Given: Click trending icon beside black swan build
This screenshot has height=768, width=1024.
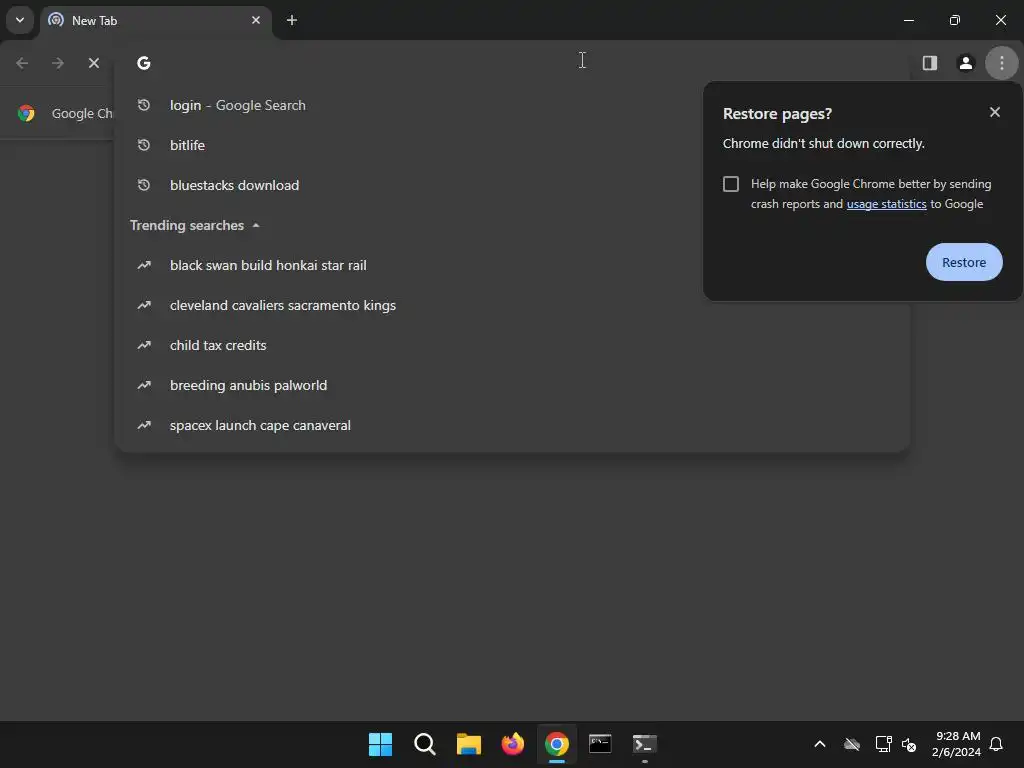Looking at the screenshot, I should [144, 265].
